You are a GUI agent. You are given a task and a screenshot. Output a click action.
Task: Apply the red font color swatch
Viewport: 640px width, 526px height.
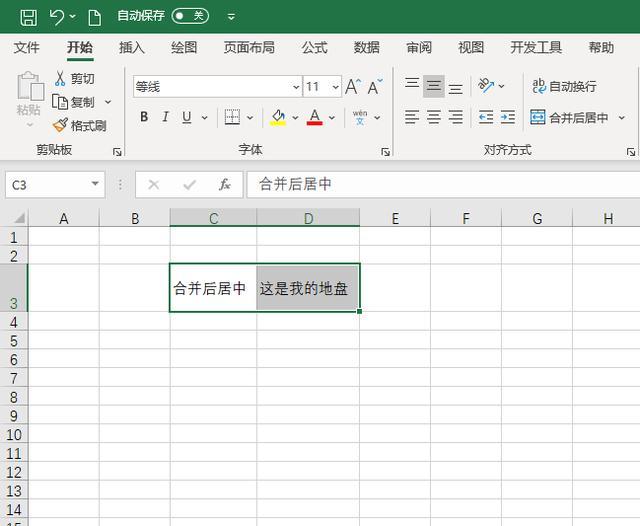[315, 118]
